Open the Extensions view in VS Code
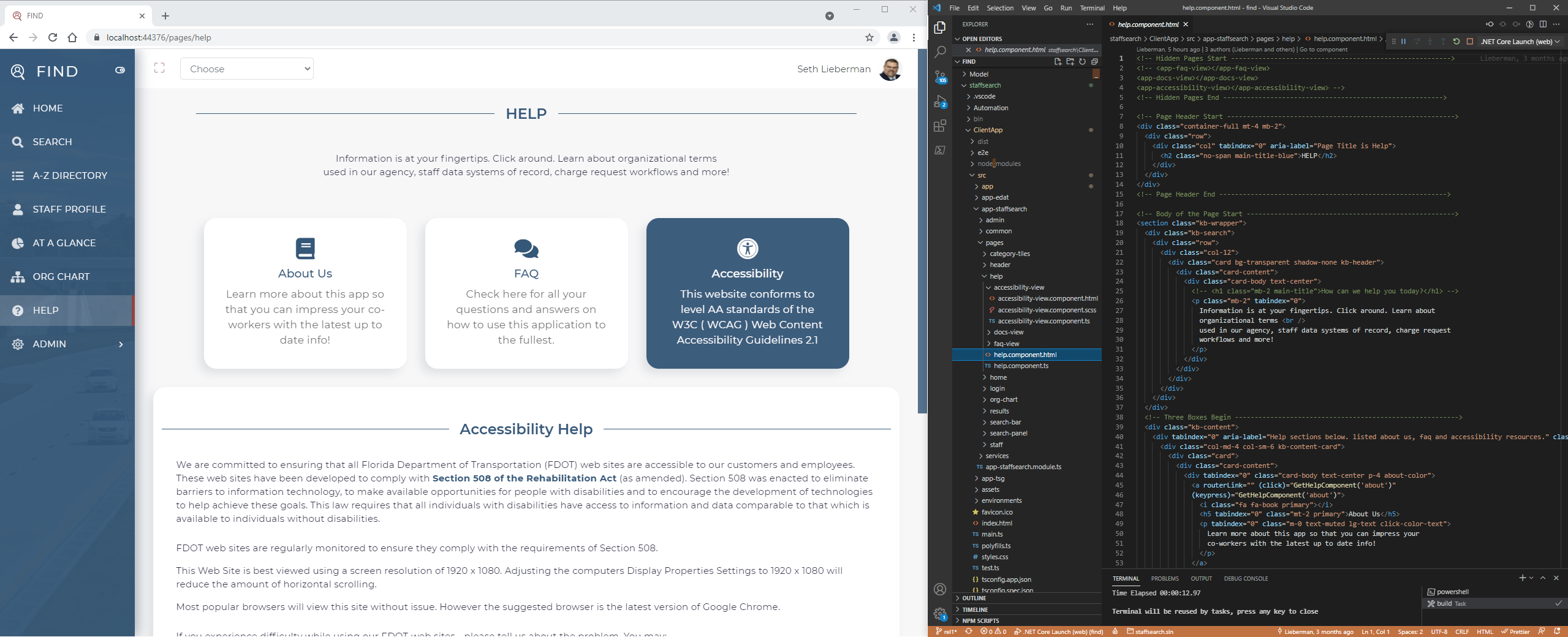Screen dimensions: 1568x637 (939, 126)
